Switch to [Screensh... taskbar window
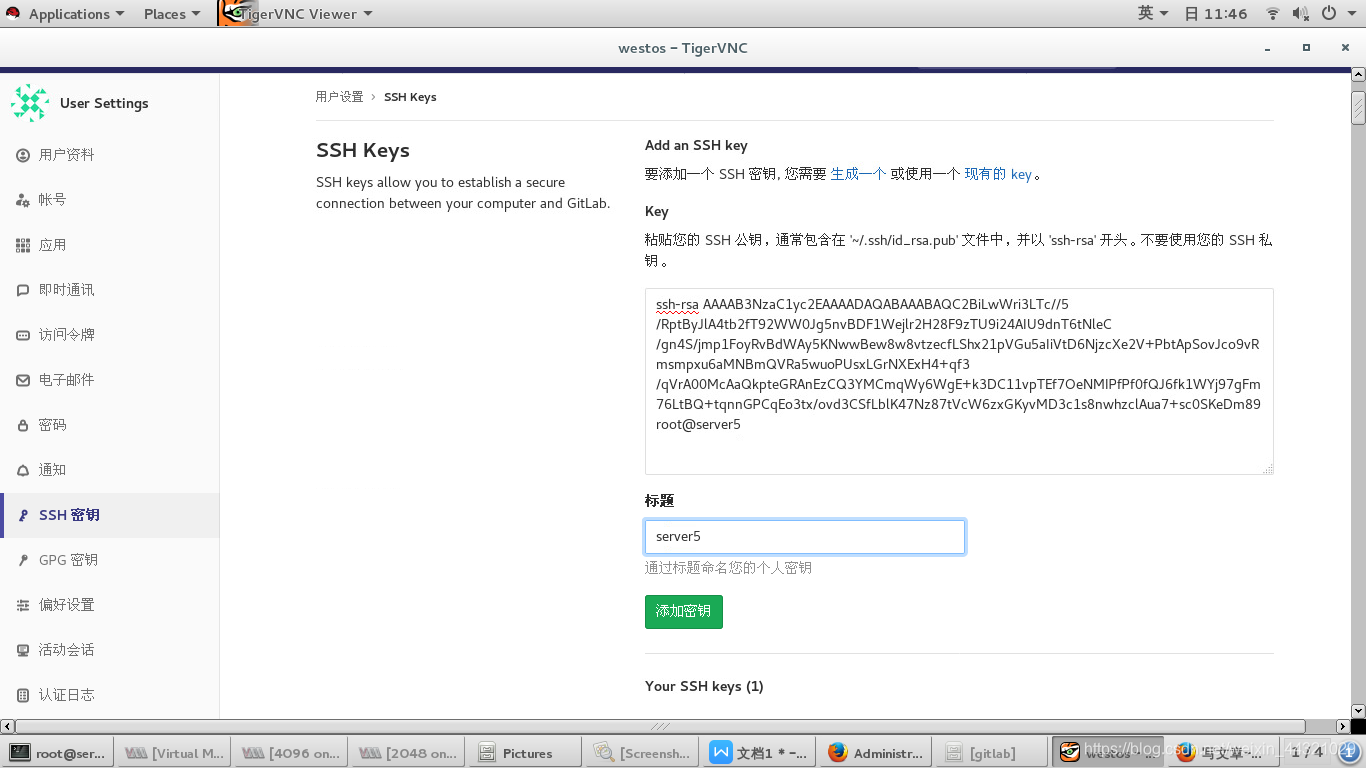The image size is (1366, 768). [642, 753]
